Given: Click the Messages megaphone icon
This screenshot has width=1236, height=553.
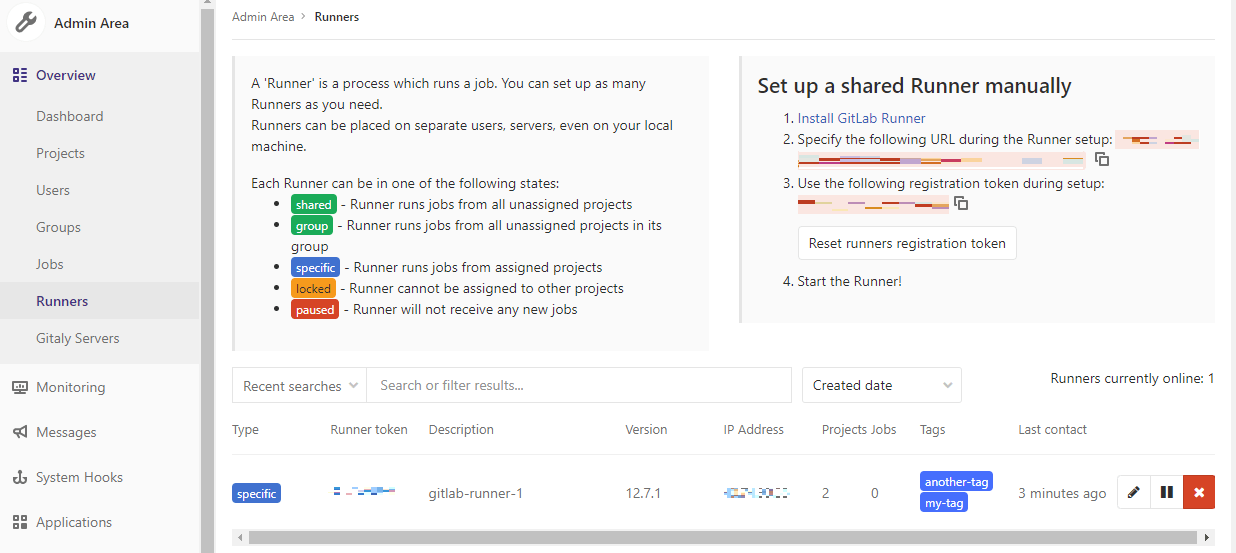Looking at the screenshot, I should tap(20, 432).
